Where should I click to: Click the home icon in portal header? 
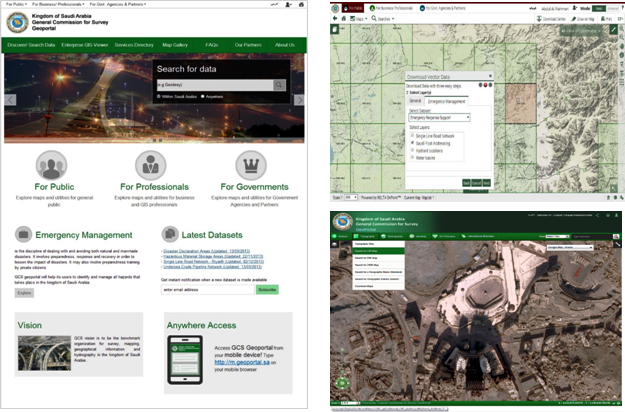coord(301,4)
